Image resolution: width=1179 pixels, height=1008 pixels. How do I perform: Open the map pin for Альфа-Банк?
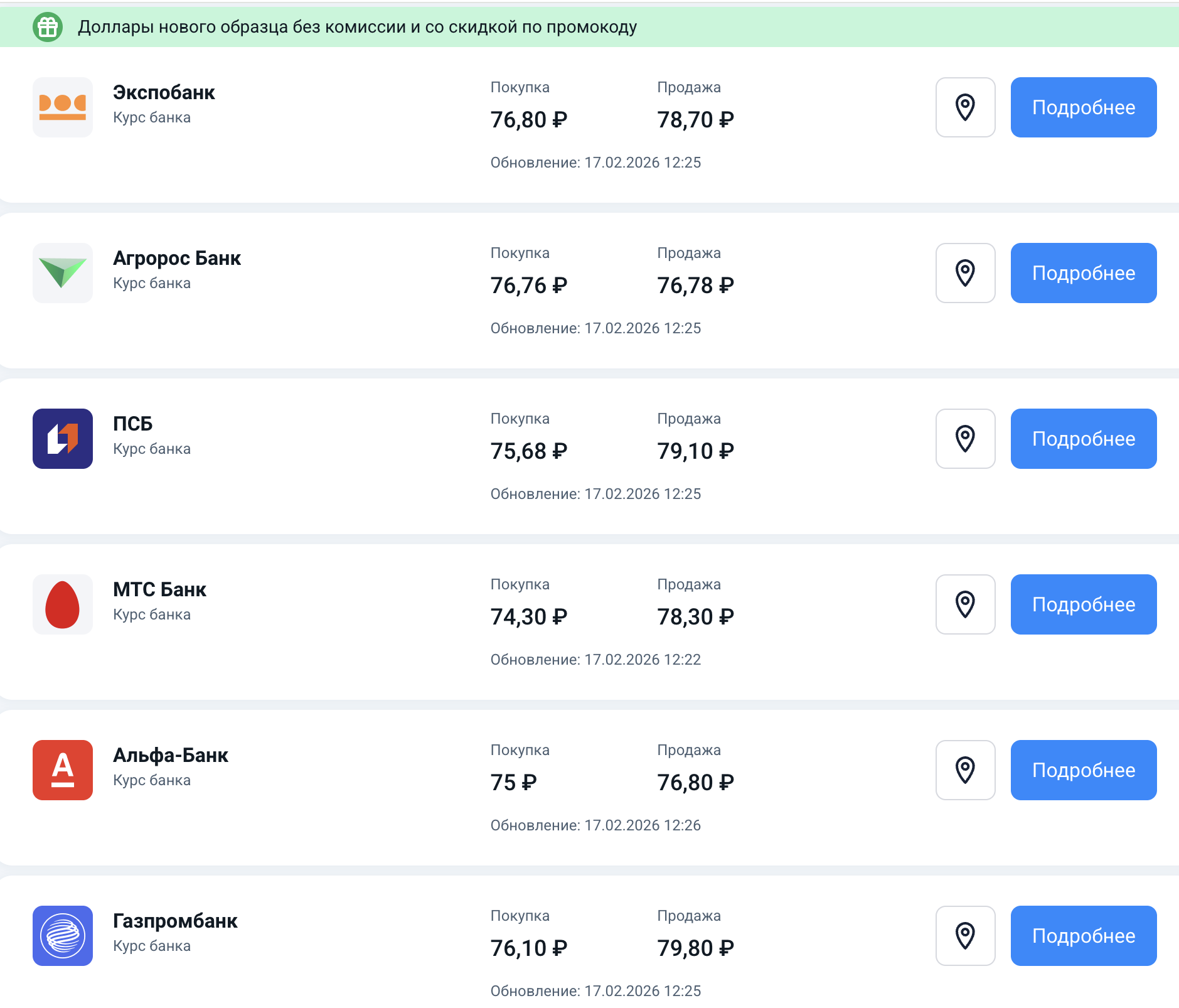click(965, 770)
